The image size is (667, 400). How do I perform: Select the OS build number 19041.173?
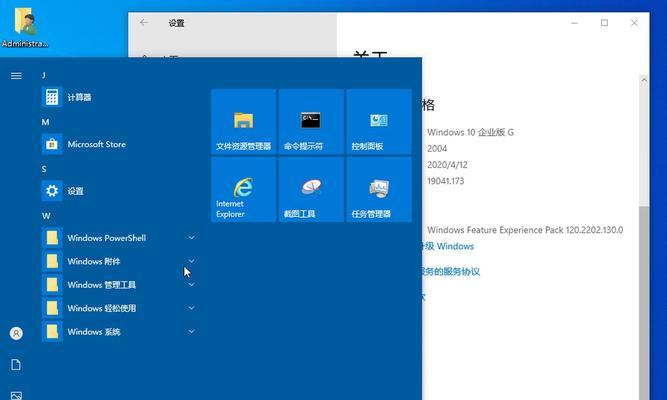point(445,181)
